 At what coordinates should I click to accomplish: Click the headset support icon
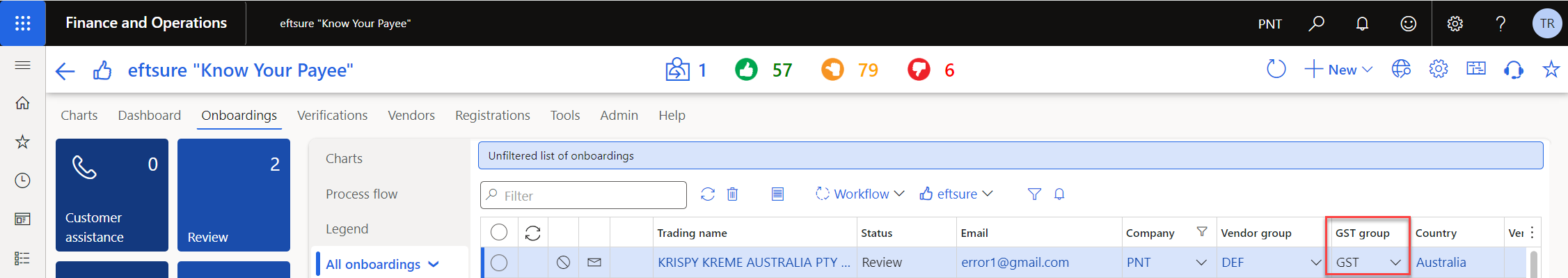1513,70
